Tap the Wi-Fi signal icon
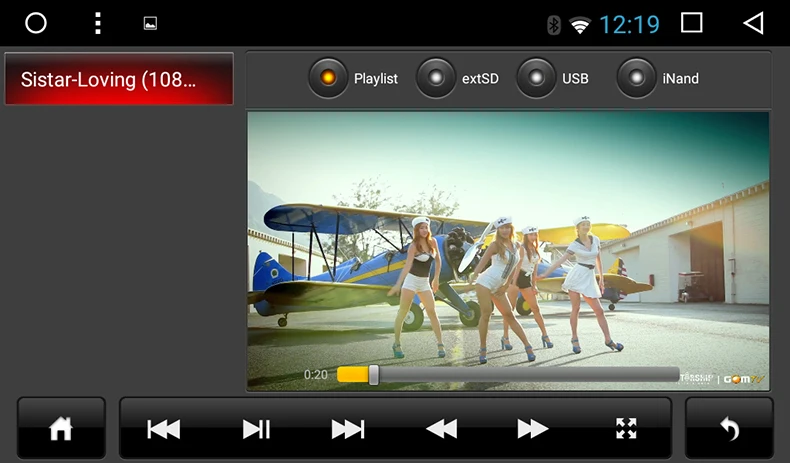Viewport: 790px width, 463px height. point(580,25)
